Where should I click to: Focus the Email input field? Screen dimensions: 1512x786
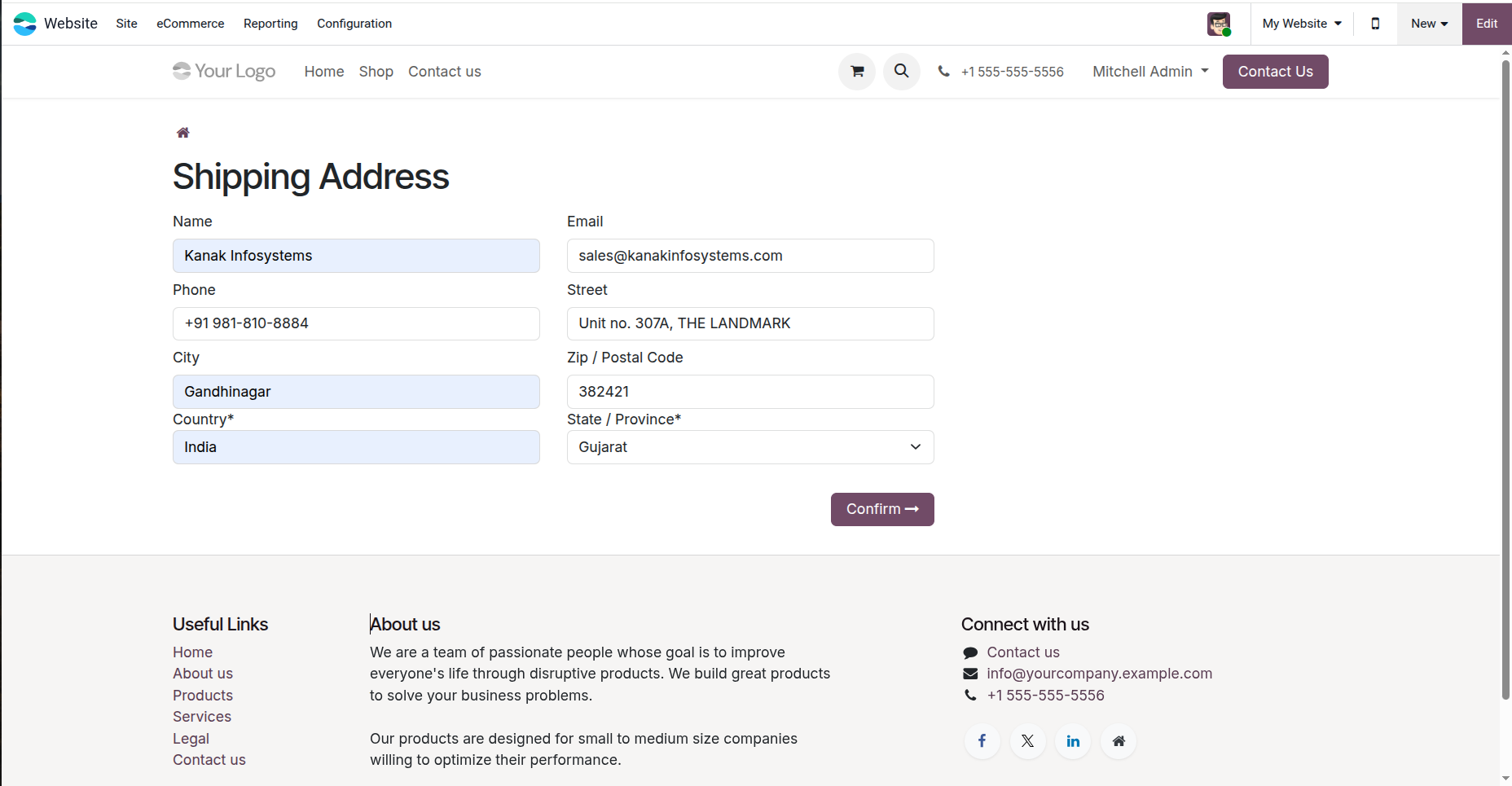click(x=750, y=256)
